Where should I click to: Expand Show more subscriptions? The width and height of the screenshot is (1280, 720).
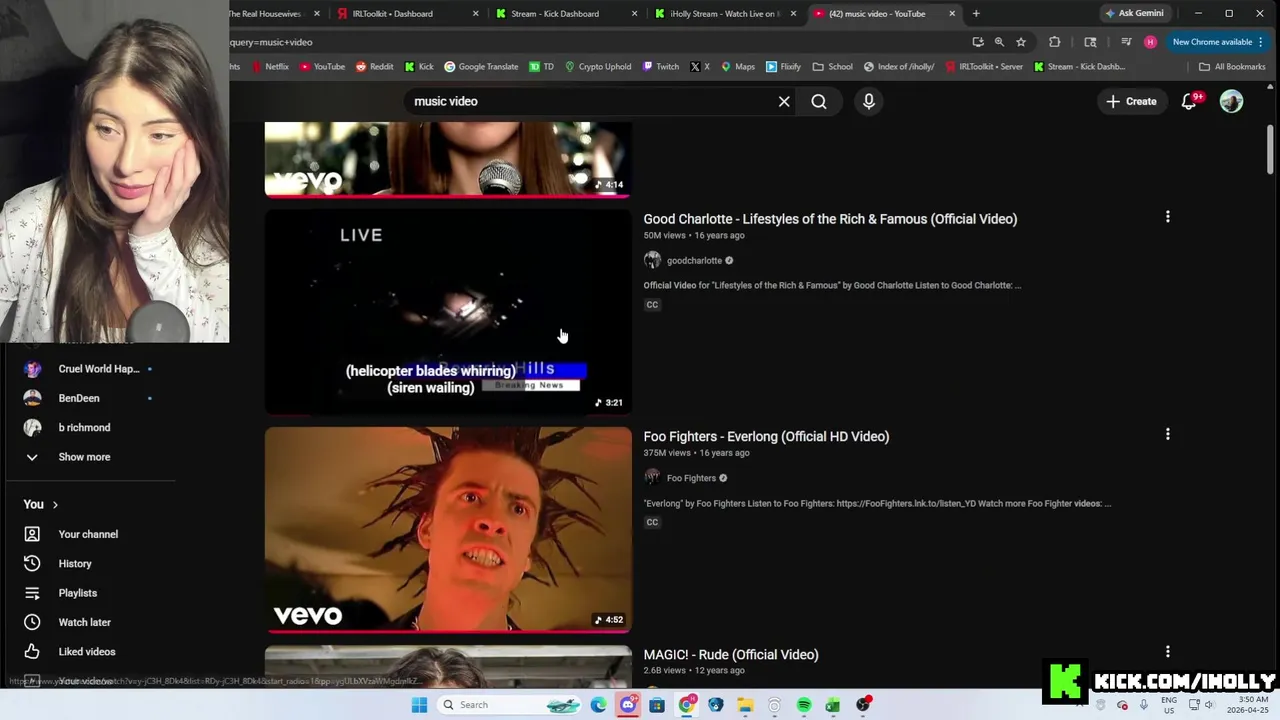(84, 457)
